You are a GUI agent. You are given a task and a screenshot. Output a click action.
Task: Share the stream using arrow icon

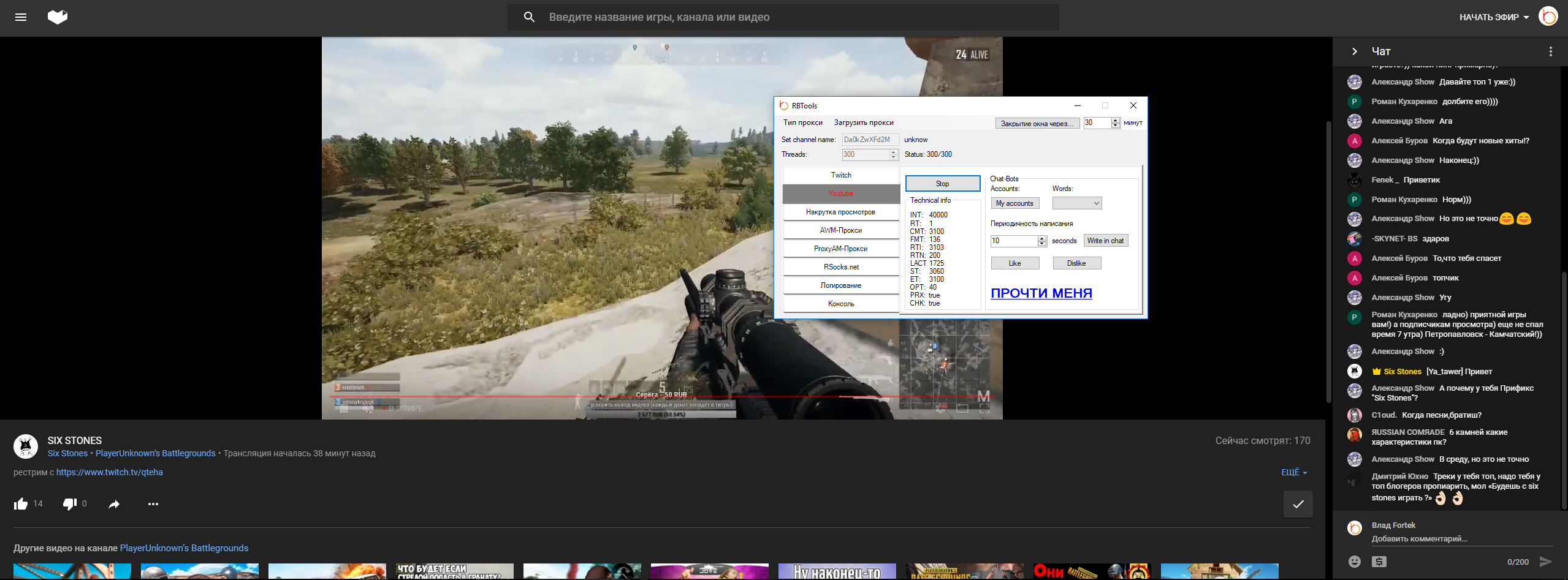coord(114,504)
